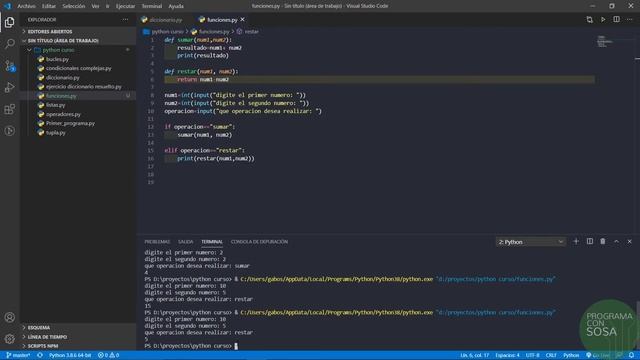640x360 pixels.
Task: Select the TERMINAL panel tab
Action: click(212, 242)
